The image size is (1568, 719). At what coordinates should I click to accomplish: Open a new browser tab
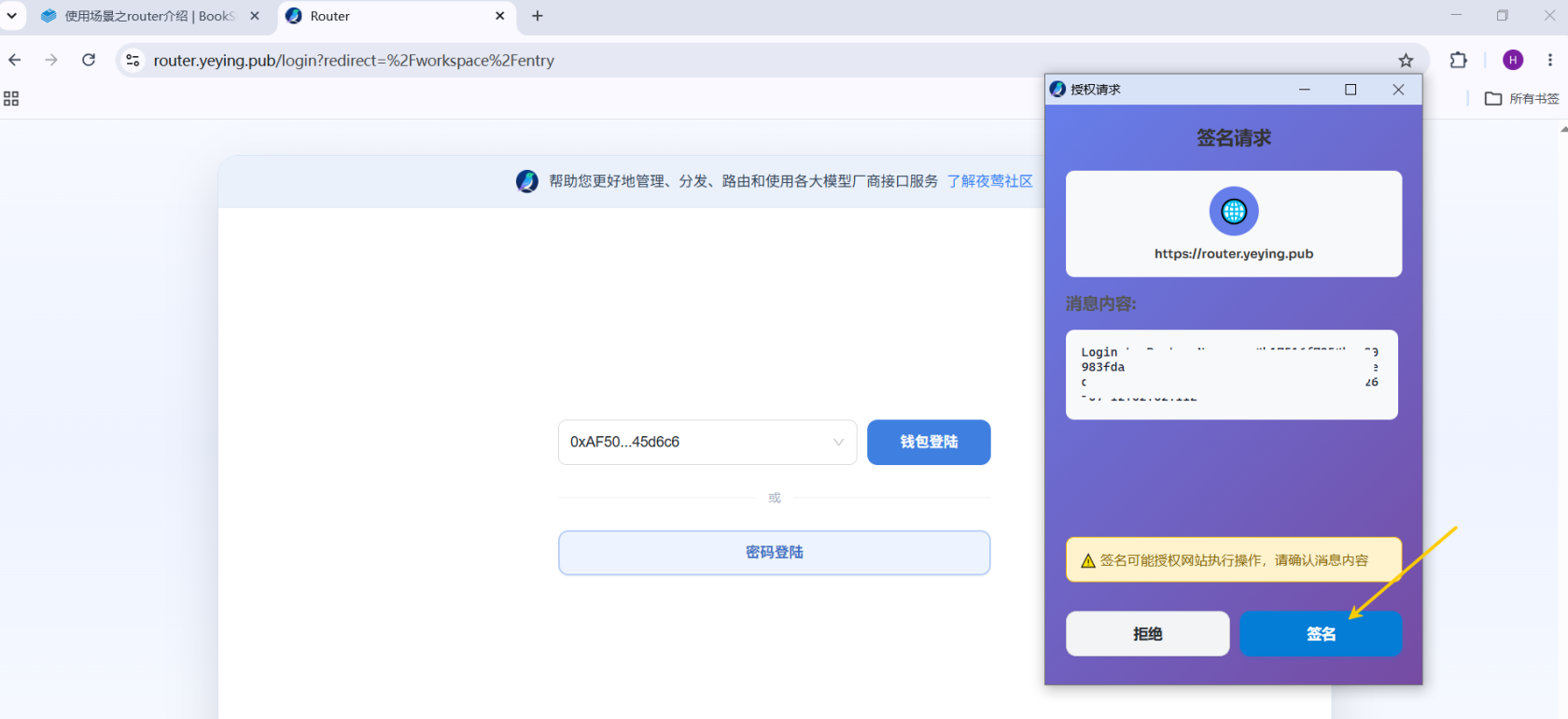[x=538, y=16]
